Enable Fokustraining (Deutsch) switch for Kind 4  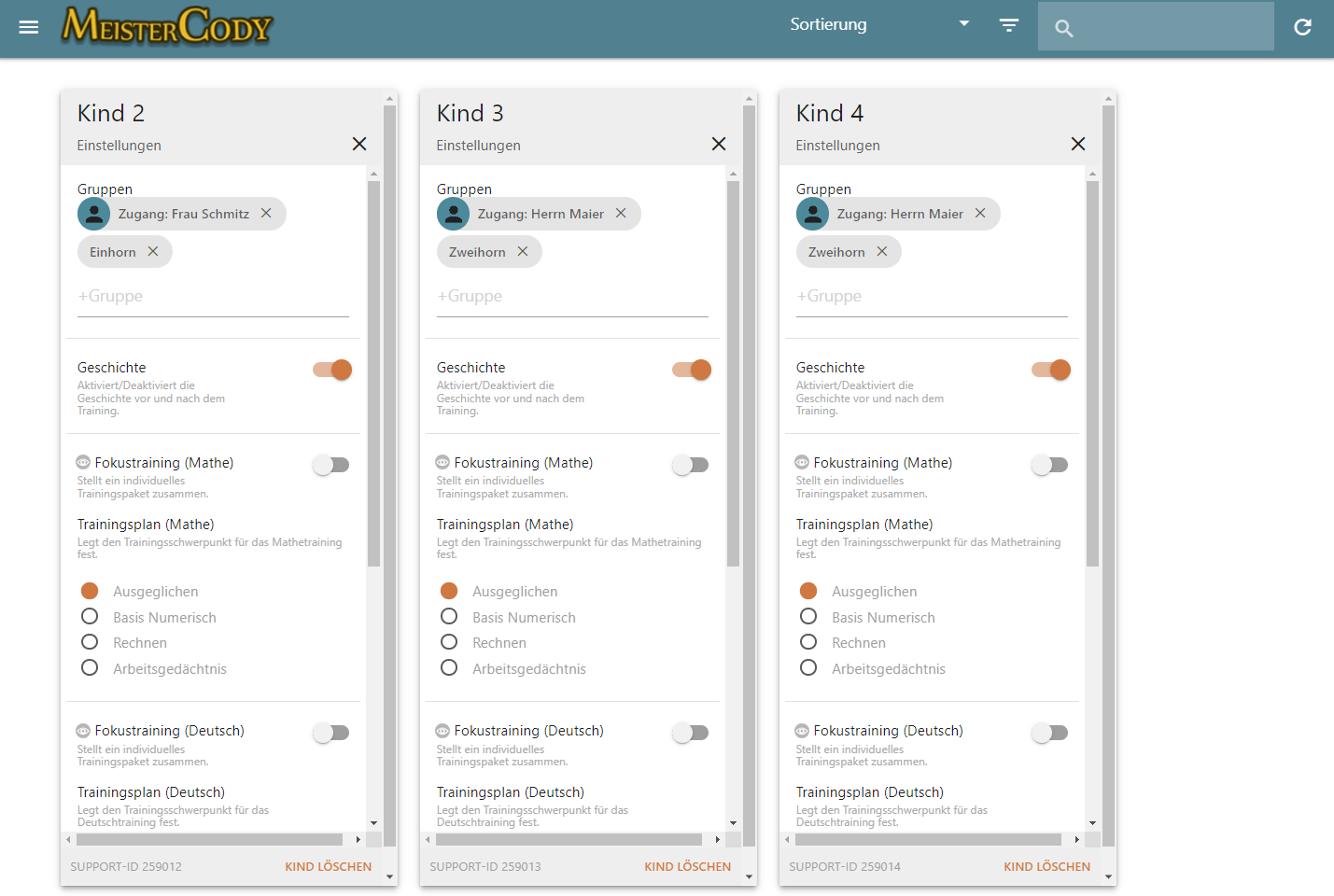point(1050,733)
